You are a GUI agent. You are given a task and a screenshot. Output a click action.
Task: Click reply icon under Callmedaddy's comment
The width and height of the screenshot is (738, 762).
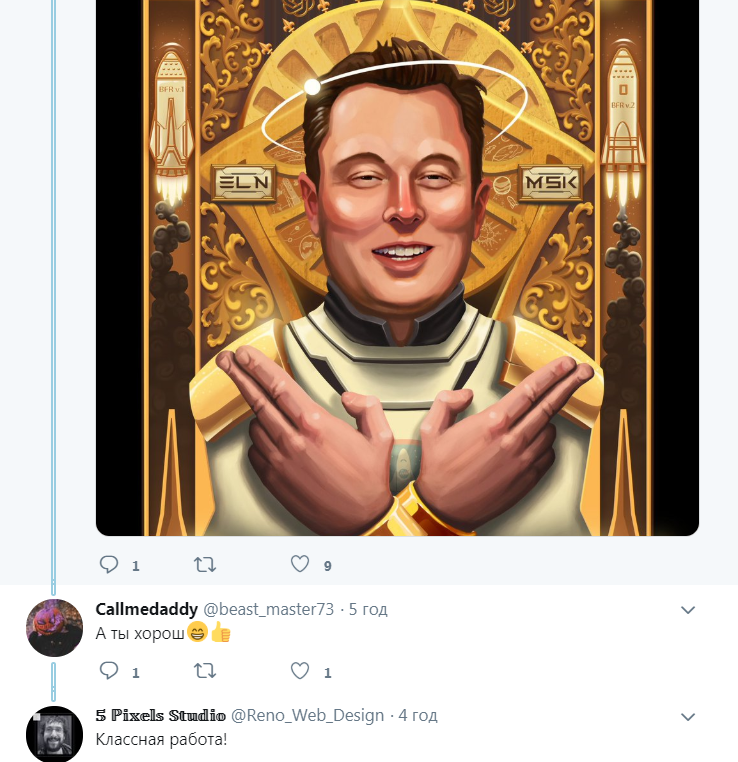pyautogui.click(x=109, y=671)
